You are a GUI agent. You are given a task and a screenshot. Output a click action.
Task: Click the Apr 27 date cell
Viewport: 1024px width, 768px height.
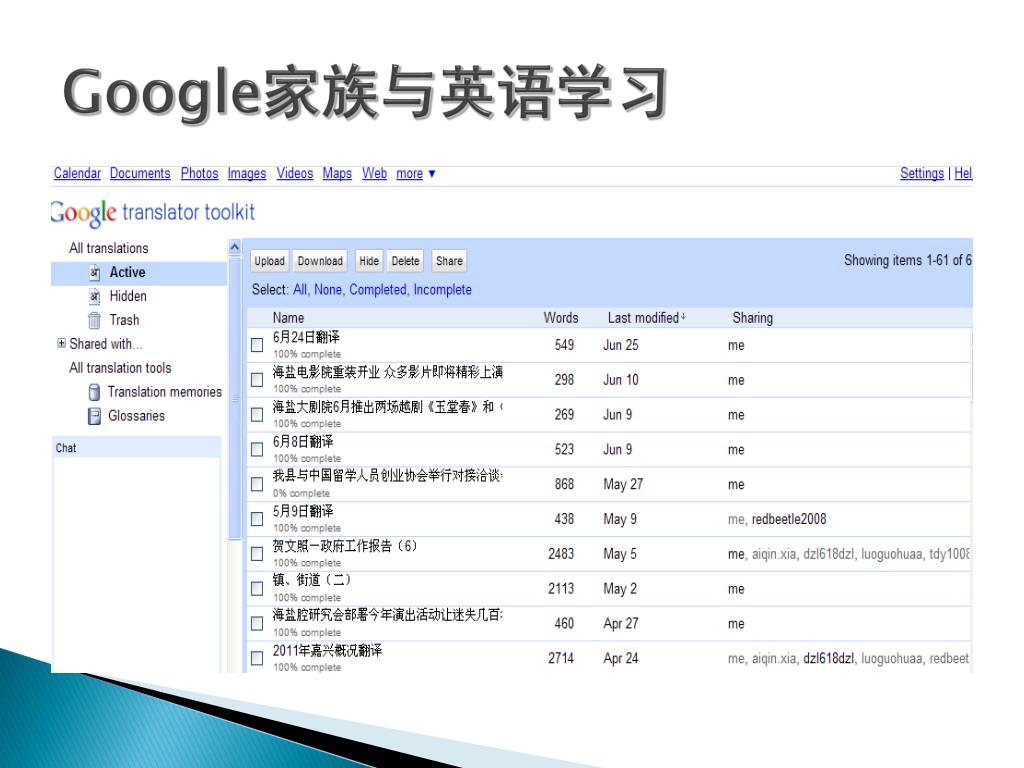click(620, 624)
